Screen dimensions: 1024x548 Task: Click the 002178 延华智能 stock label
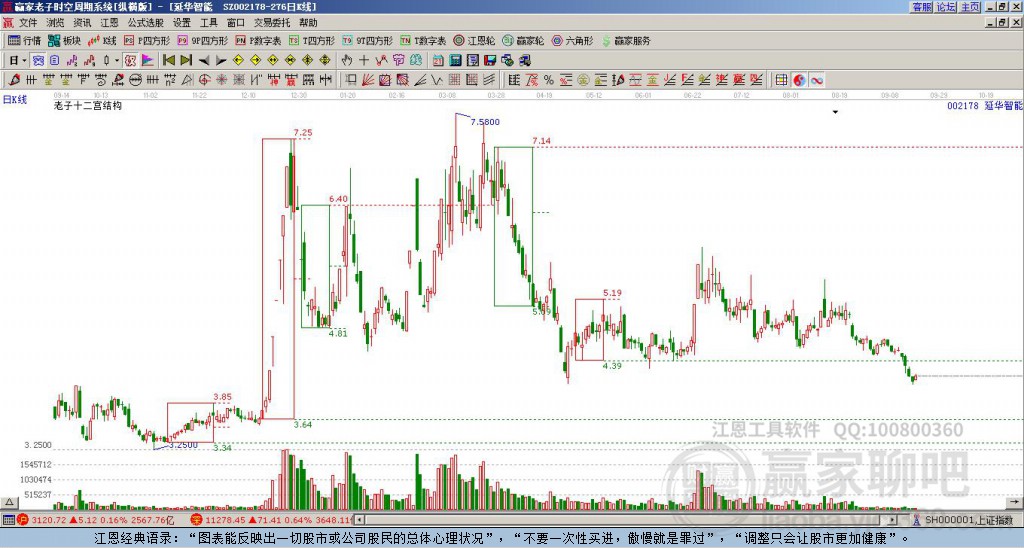(x=985, y=105)
